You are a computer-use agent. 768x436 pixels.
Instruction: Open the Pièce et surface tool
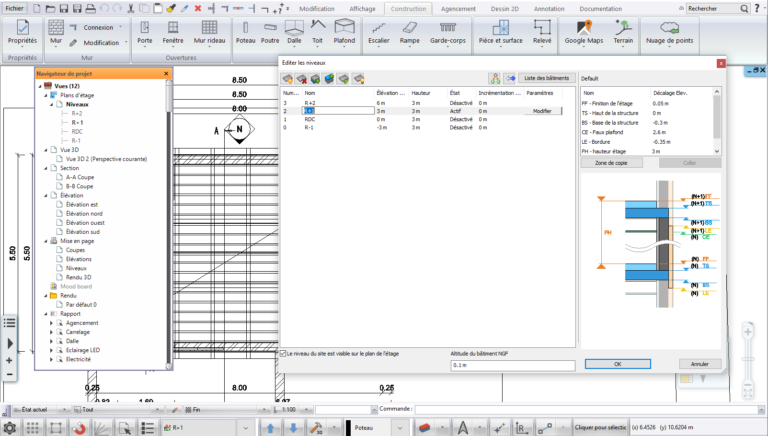point(501,32)
